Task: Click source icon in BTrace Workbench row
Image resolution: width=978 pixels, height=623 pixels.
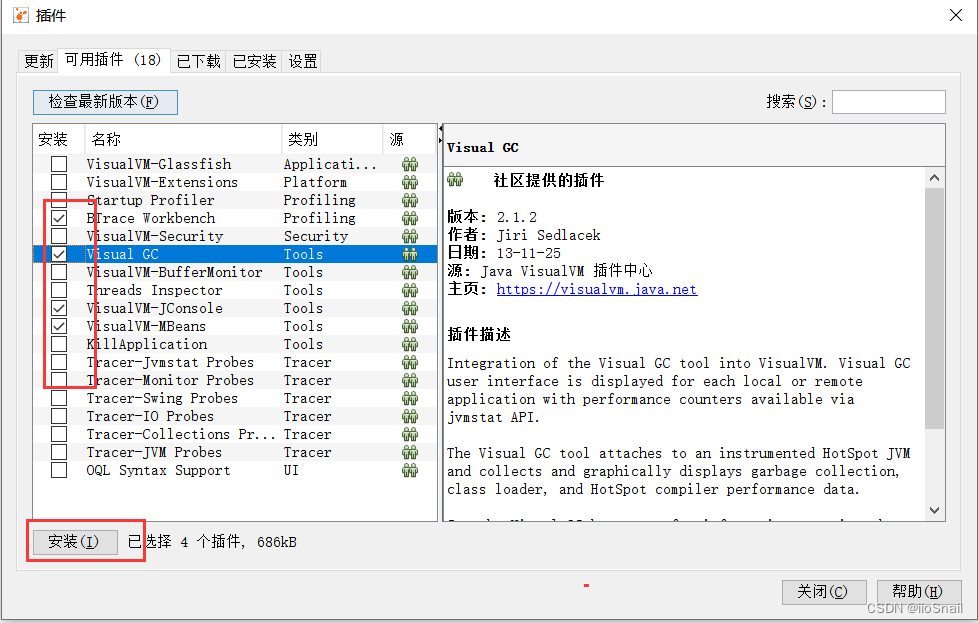Action: coord(410,218)
